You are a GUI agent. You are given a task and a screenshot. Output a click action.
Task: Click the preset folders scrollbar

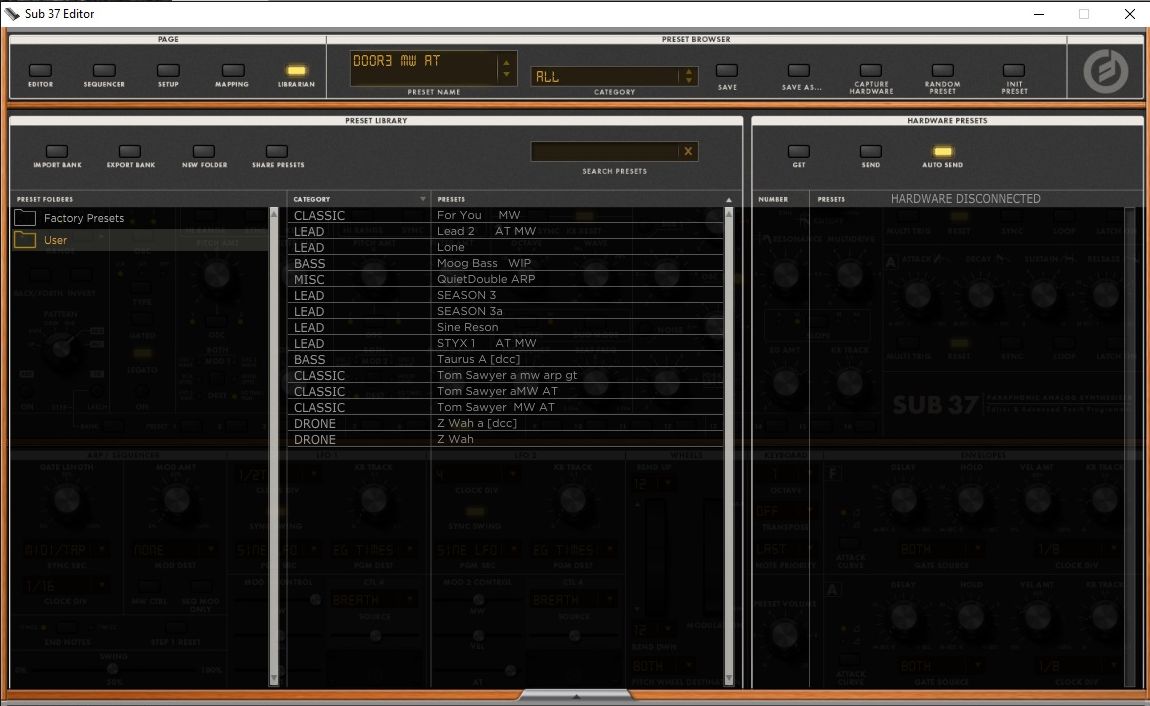(x=274, y=446)
